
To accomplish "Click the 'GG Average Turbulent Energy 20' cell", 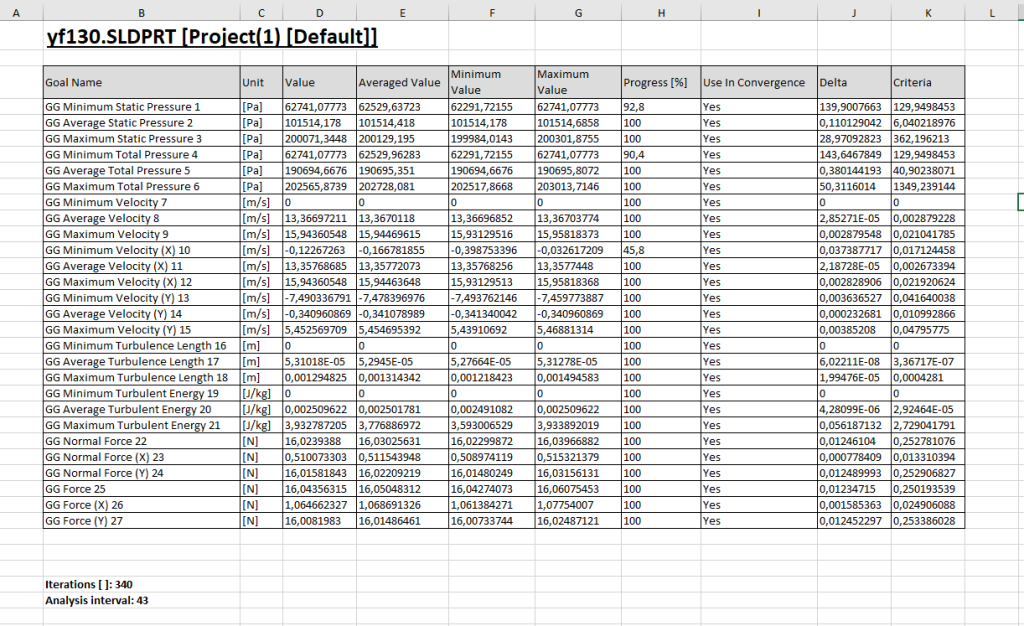I will [x=142, y=409].
